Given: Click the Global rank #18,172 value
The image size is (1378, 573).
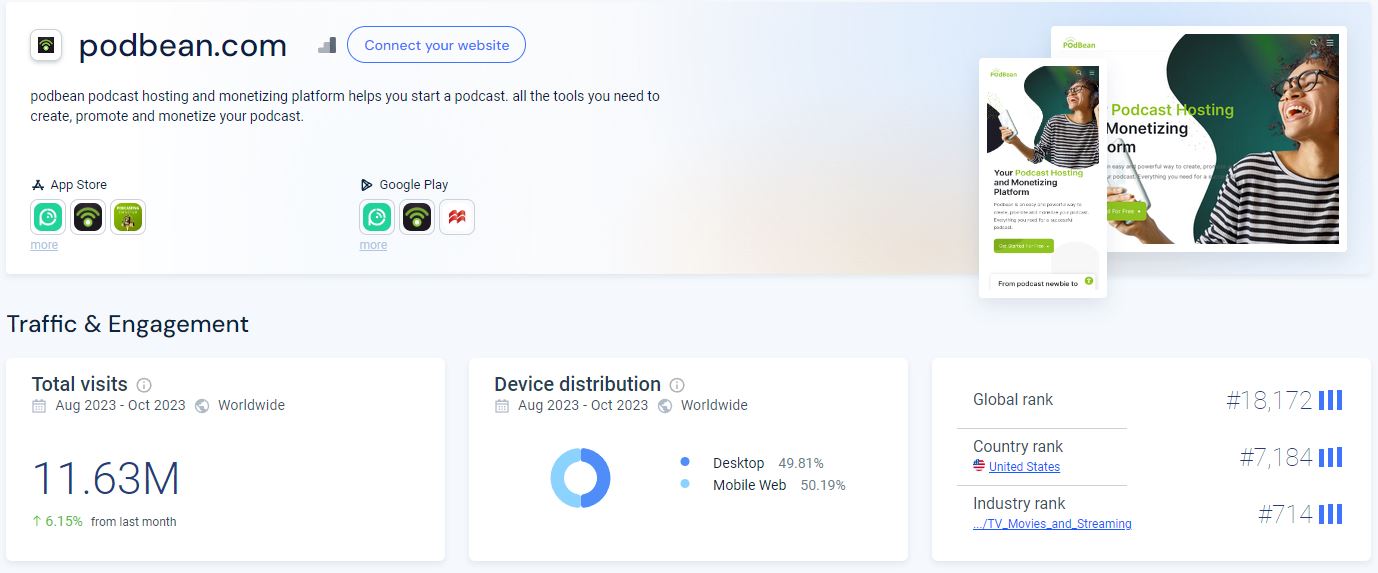Looking at the screenshot, I should click(1269, 401).
